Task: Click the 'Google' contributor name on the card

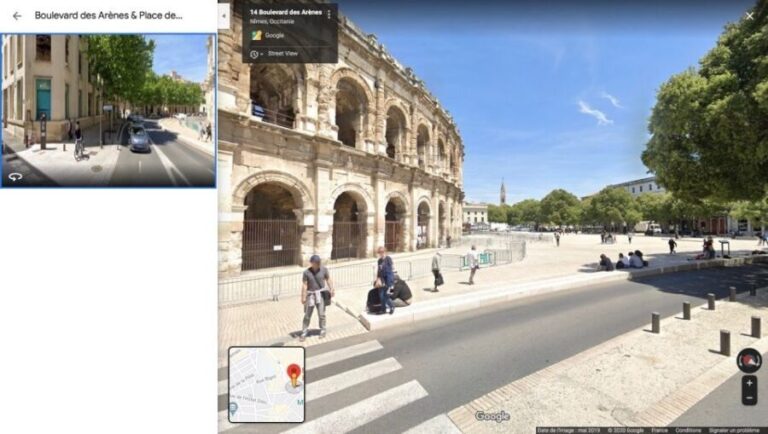Action: click(274, 35)
